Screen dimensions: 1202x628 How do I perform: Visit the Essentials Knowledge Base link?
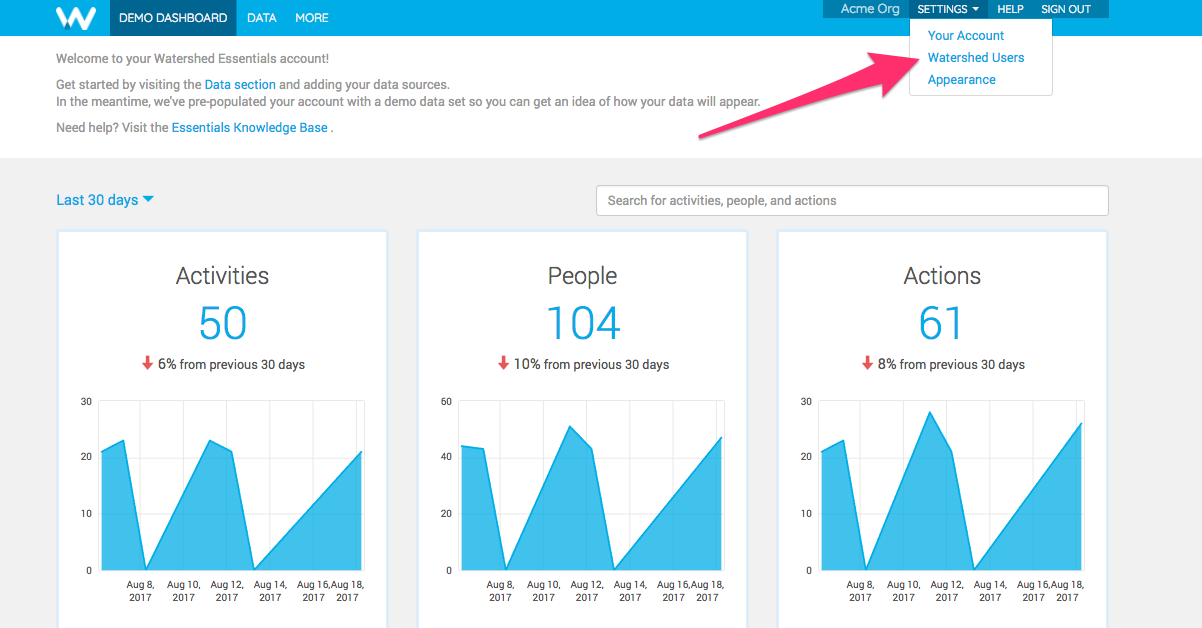250,128
